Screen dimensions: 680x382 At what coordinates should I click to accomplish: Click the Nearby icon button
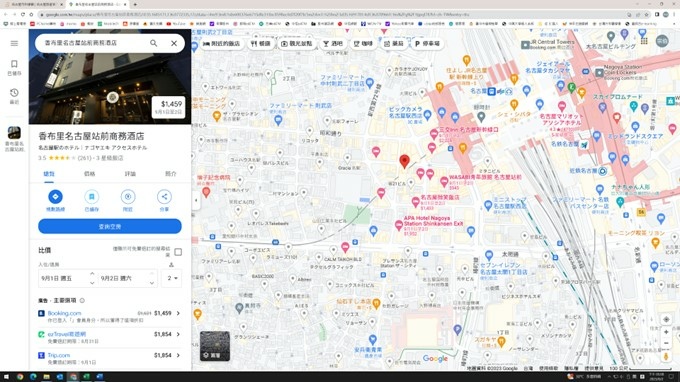(x=128, y=197)
